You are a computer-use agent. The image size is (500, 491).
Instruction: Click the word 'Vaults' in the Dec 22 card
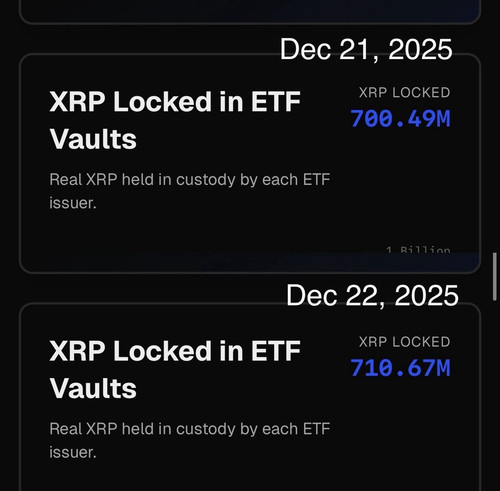coord(93,389)
